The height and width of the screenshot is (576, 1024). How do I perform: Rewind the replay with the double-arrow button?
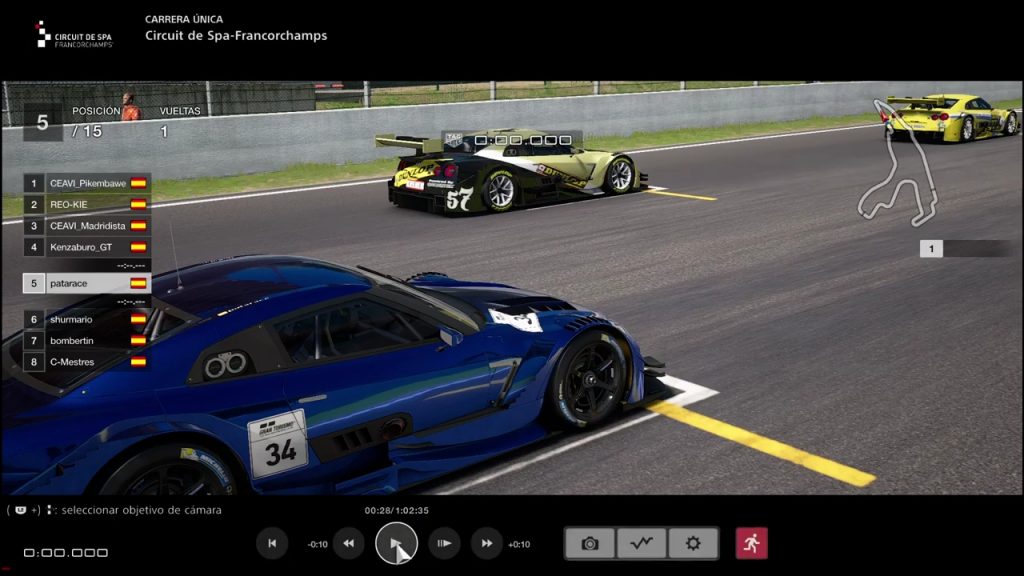349,543
